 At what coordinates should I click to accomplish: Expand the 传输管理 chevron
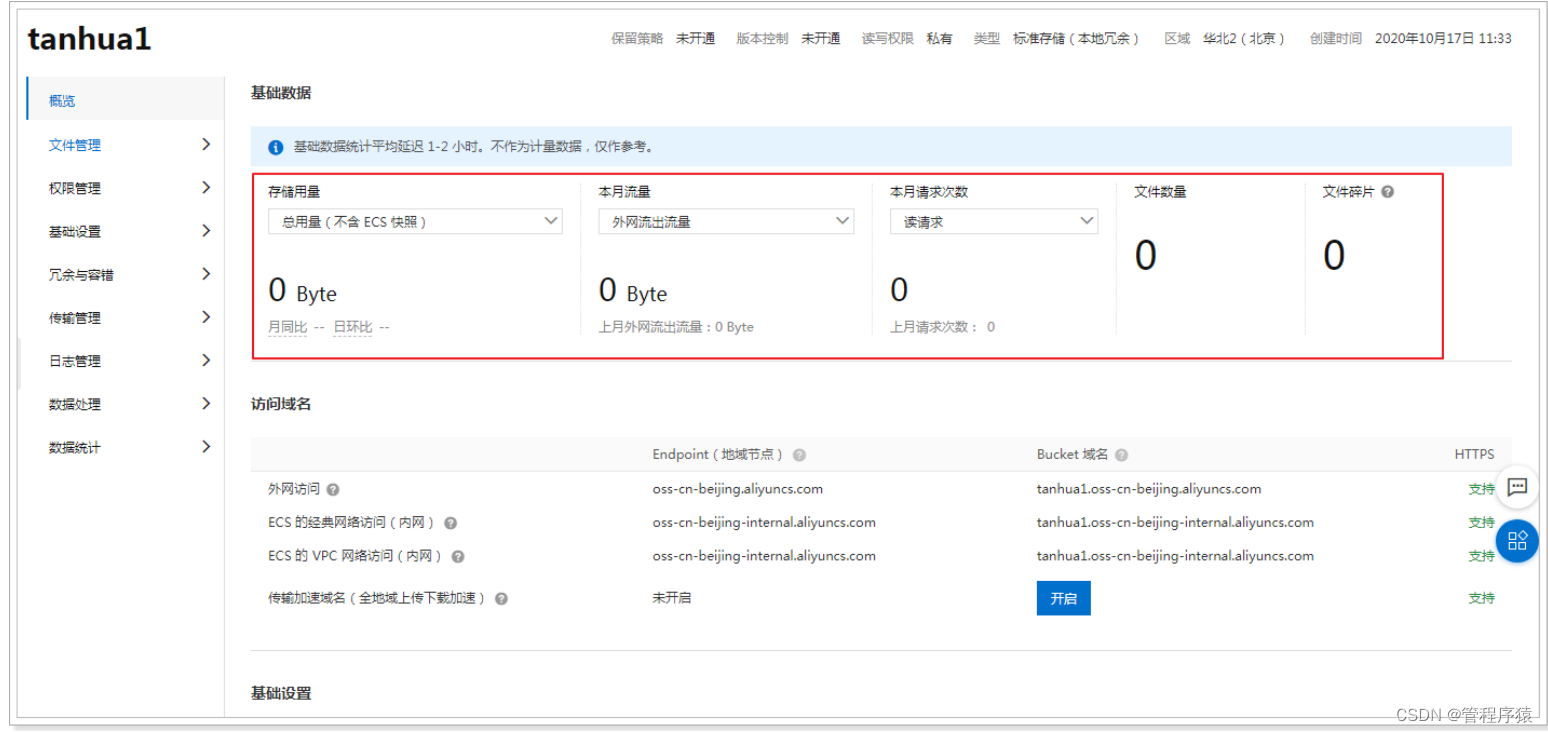pyautogui.click(x=206, y=316)
